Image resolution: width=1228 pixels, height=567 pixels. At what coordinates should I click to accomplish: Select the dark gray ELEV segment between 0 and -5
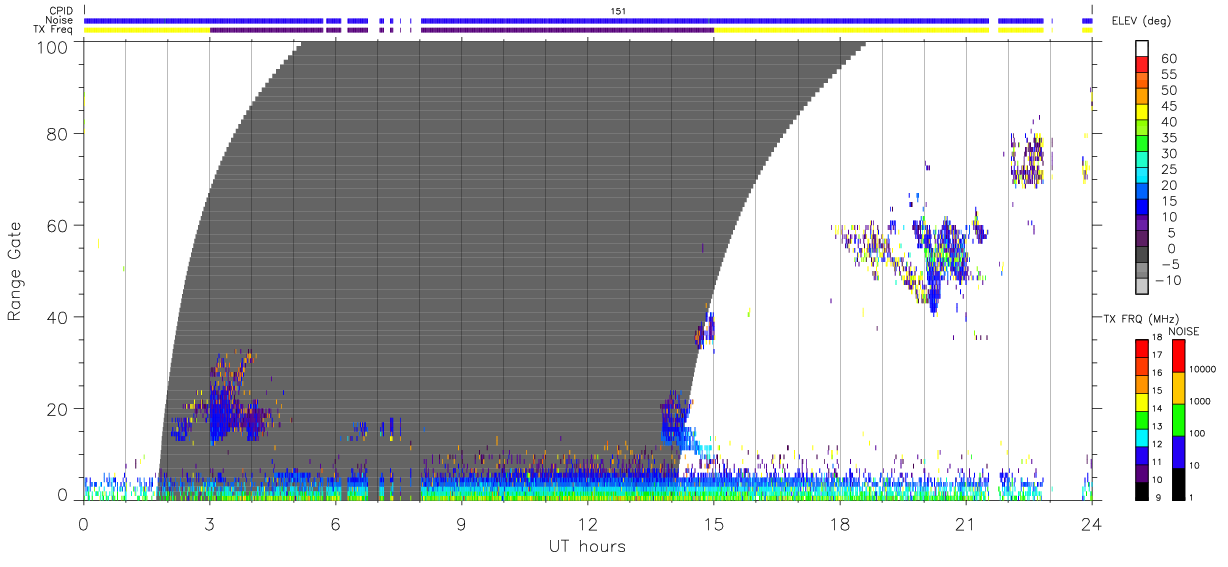click(x=1142, y=256)
